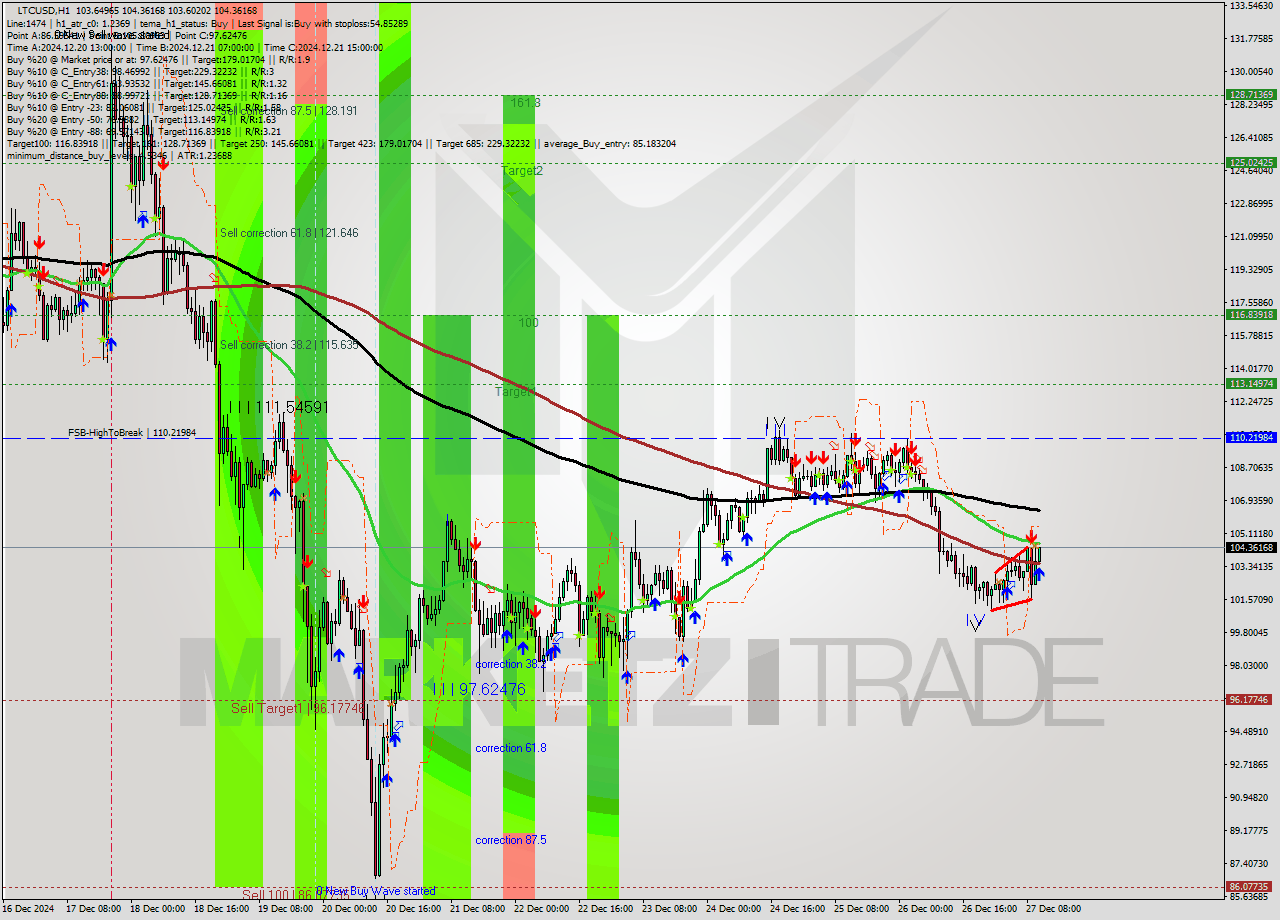Click the red 96.17746 price tag
The width and height of the screenshot is (1280, 920).
1251,700
